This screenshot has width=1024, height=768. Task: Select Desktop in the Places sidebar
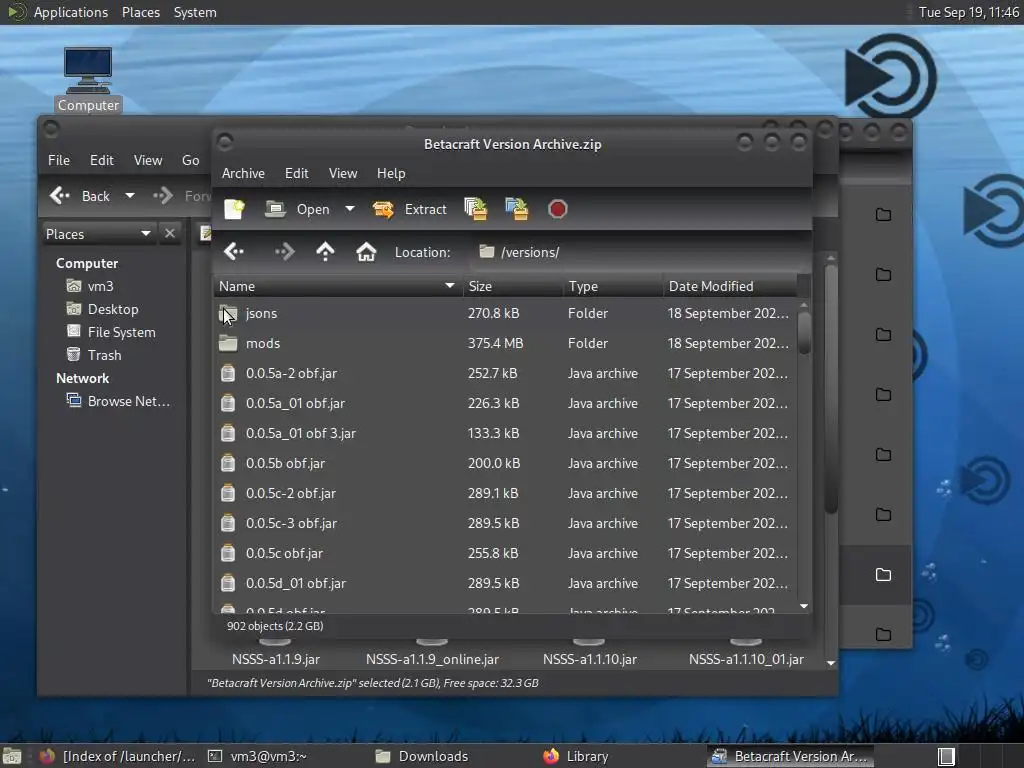click(103, 309)
